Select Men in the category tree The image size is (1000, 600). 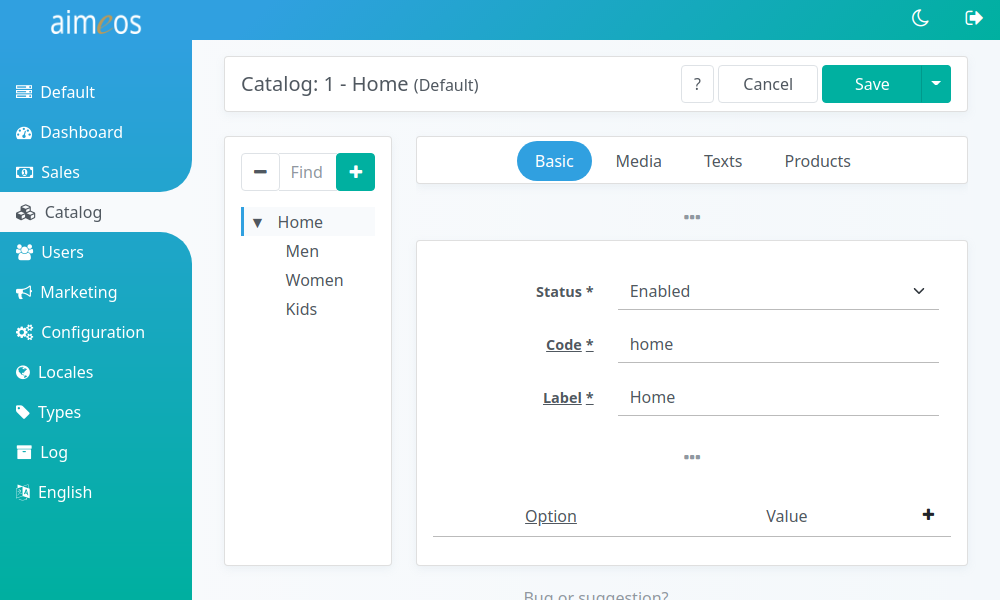(x=302, y=251)
